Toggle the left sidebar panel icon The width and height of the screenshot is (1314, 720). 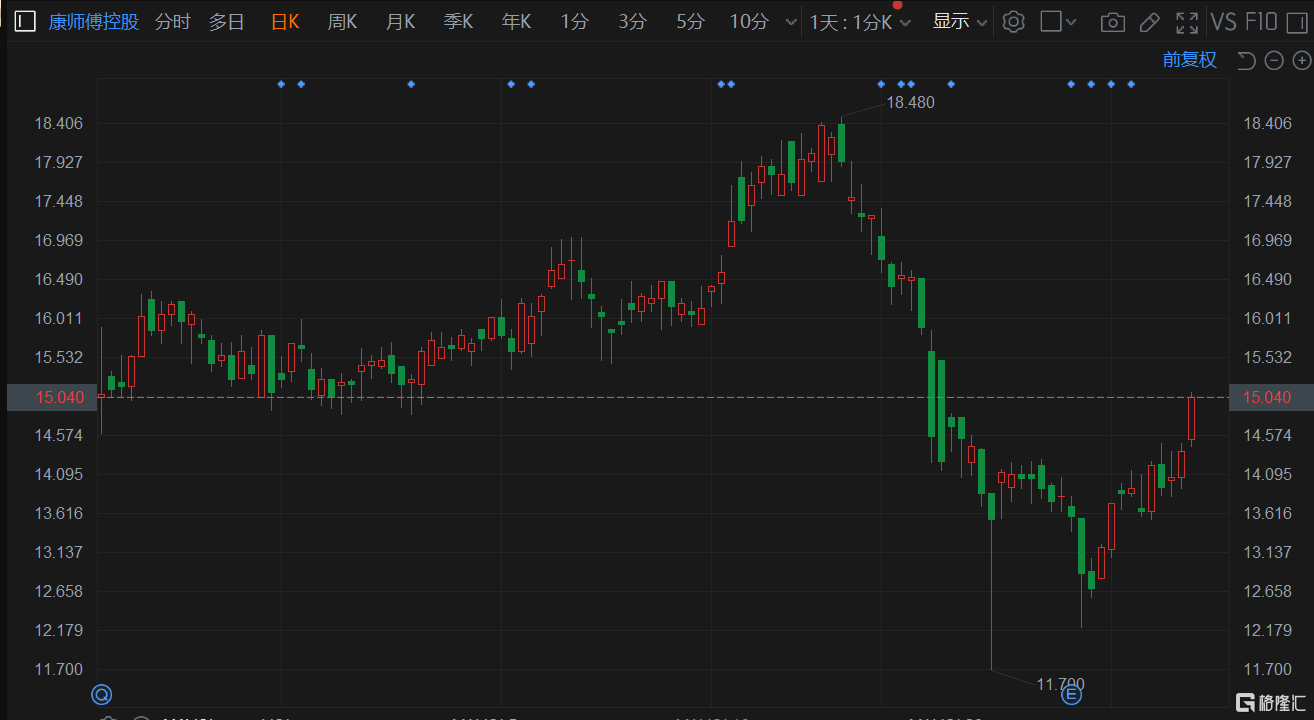25,22
